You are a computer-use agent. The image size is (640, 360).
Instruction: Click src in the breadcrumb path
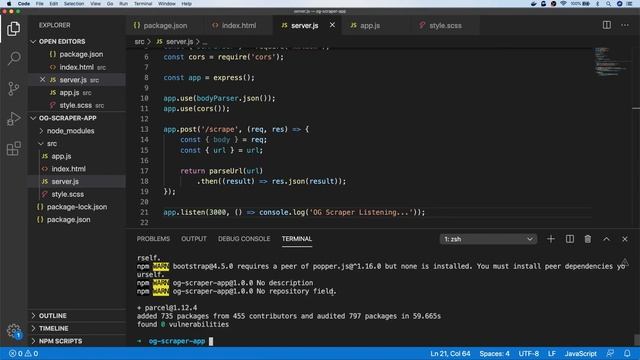pyautogui.click(x=139, y=42)
